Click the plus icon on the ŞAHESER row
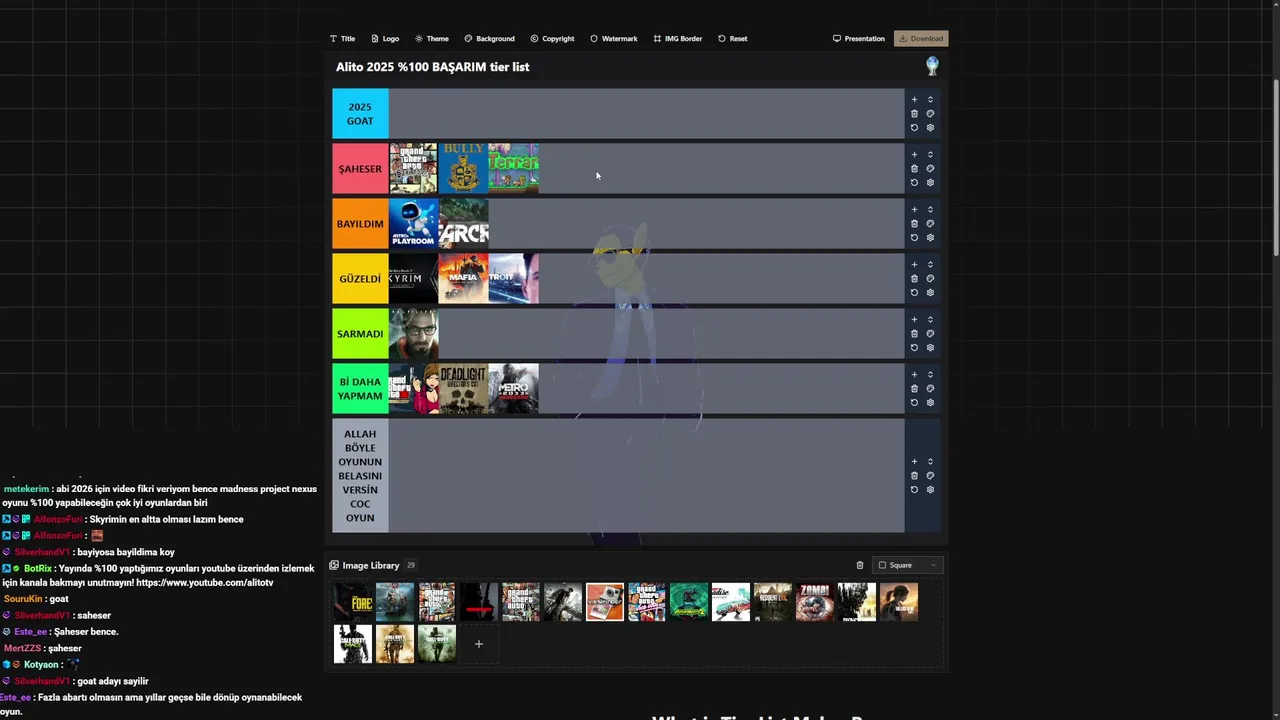The width and height of the screenshot is (1280, 720). point(914,154)
